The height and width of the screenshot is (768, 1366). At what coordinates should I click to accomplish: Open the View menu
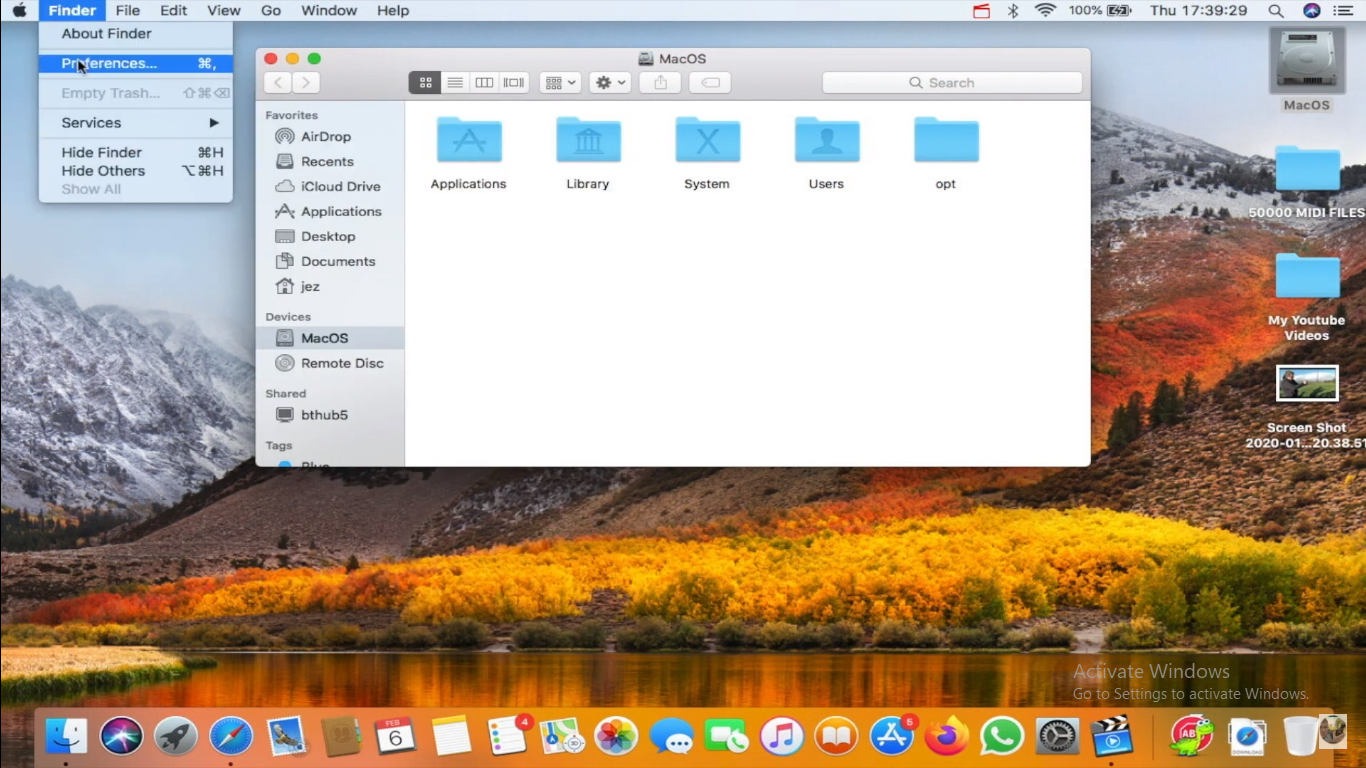224,10
